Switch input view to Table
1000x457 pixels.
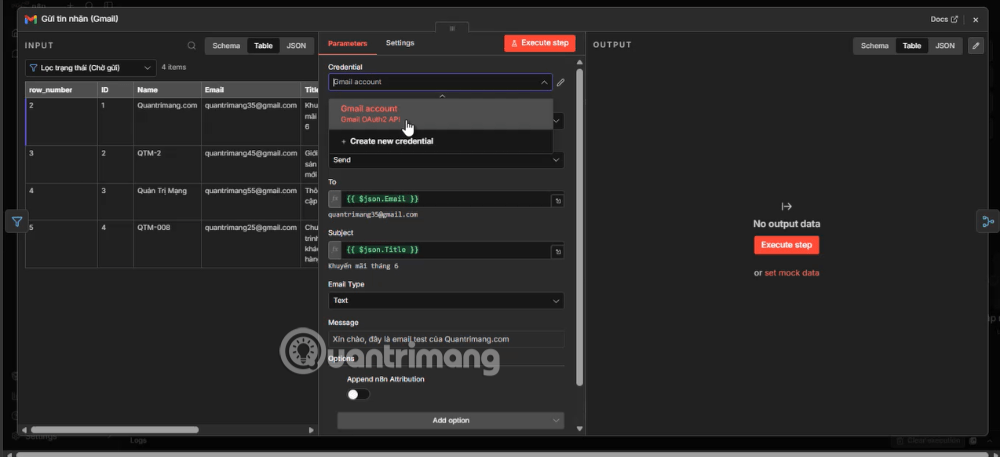(x=263, y=46)
